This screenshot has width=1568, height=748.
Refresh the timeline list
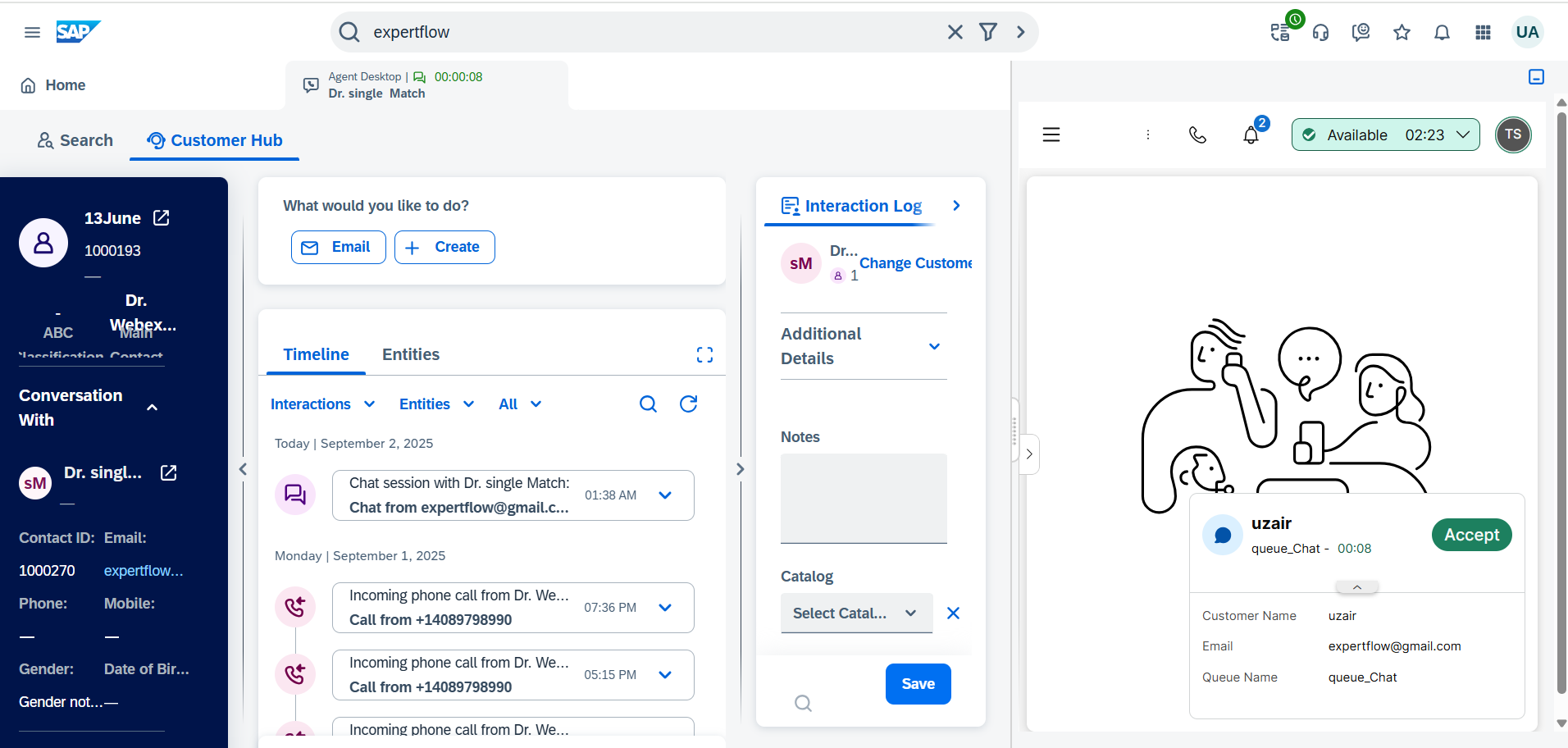[x=688, y=404]
